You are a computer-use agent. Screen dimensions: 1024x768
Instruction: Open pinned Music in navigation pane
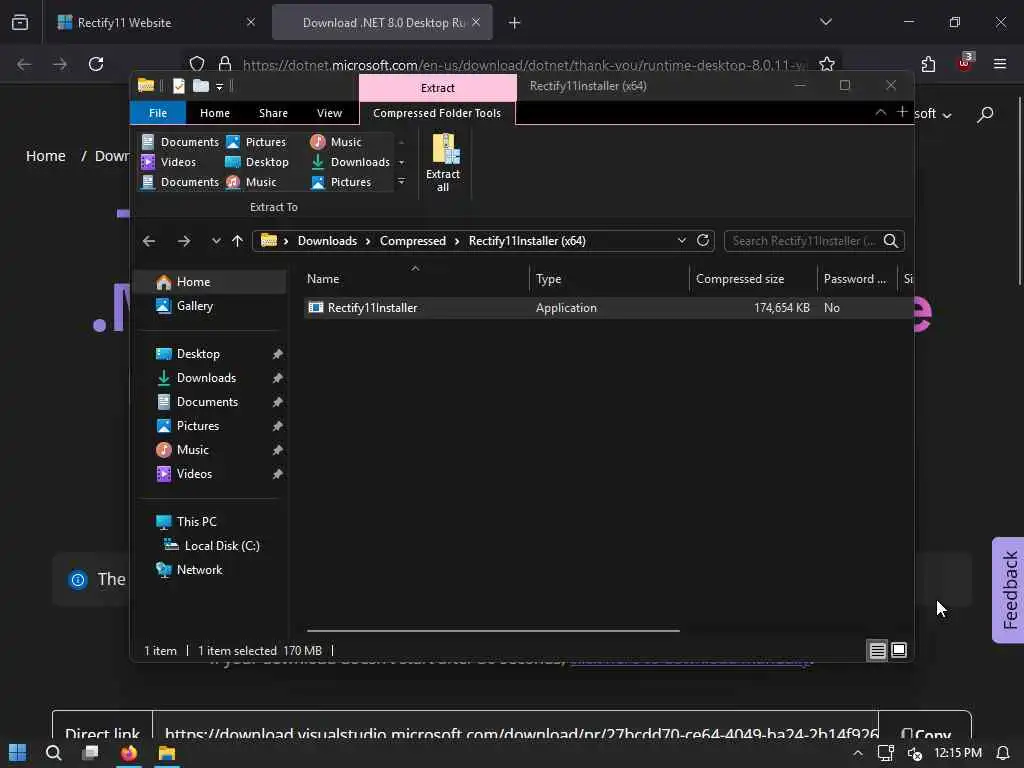pyautogui.click(x=210, y=450)
